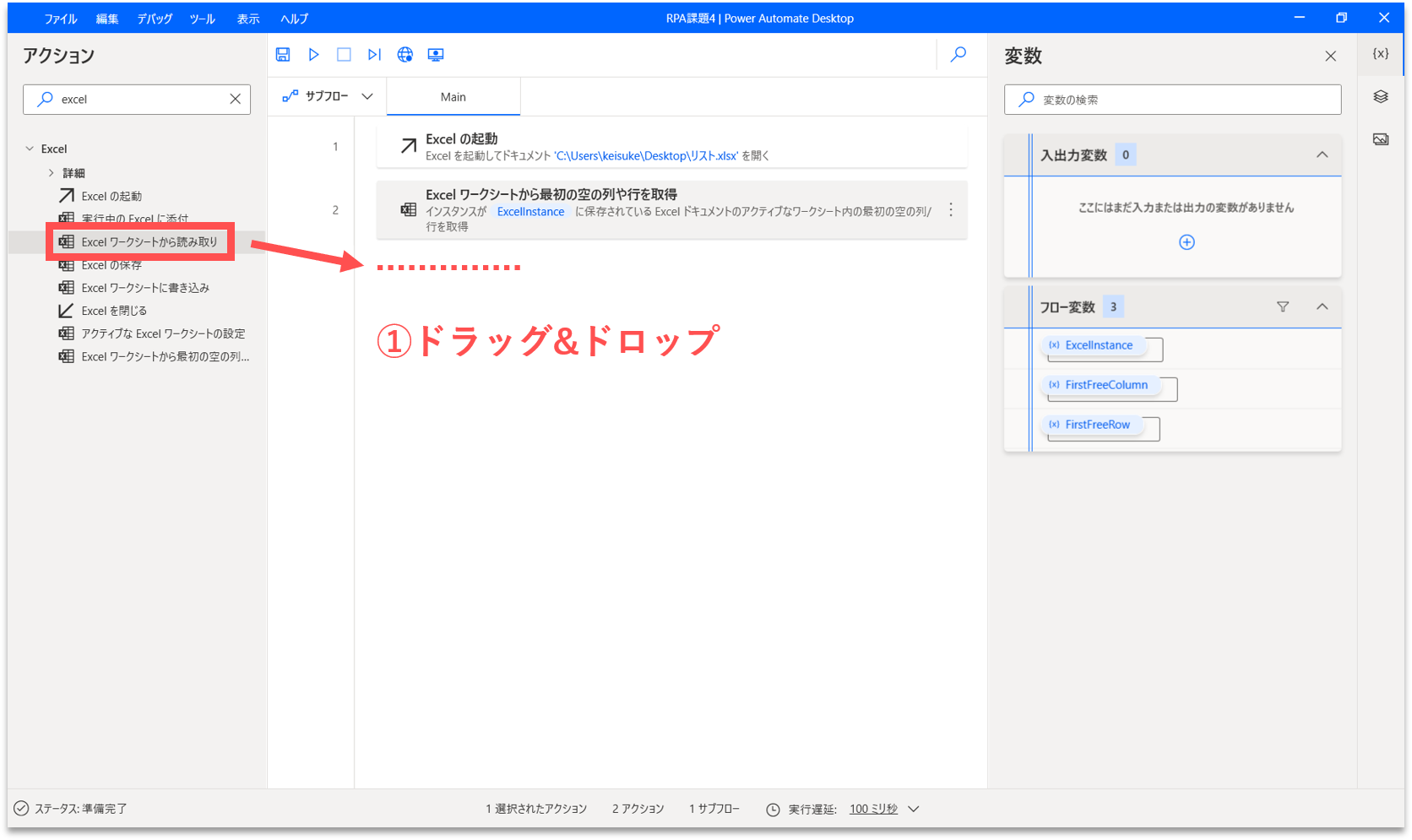This screenshot has height=840, width=1412.
Task: Clear the 'excel' action search text
Action: [x=235, y=100]
